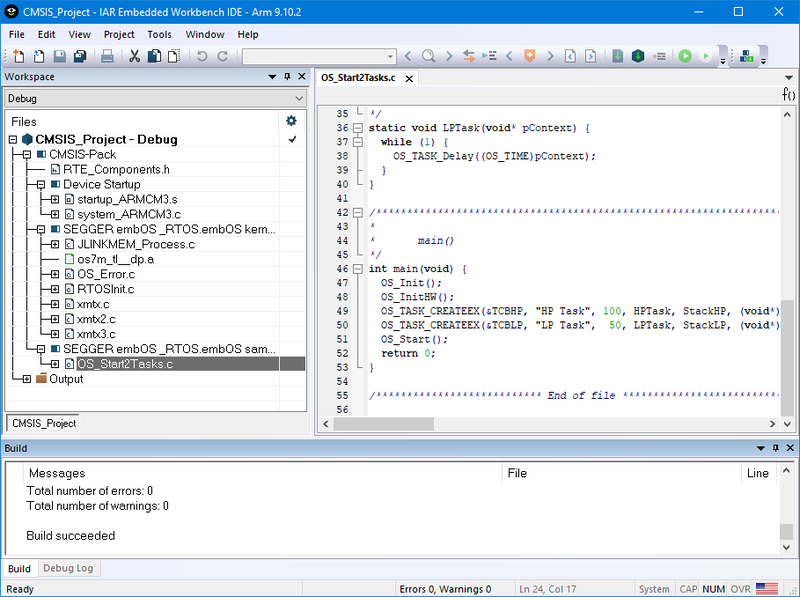Click the Save All toolbar icon
Screen dimensions: 800x597
(82, 57)
